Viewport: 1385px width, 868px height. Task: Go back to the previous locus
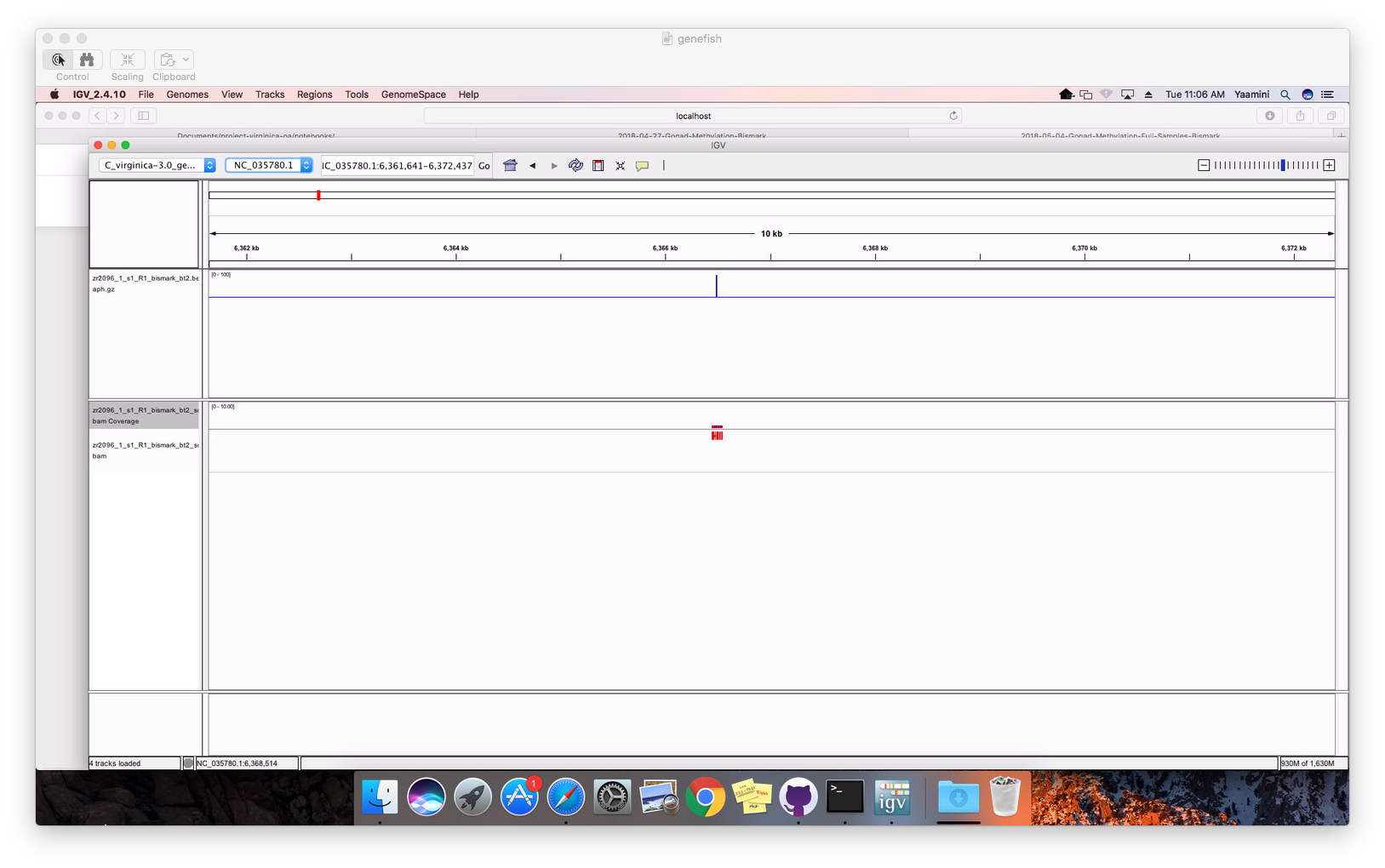532,165
